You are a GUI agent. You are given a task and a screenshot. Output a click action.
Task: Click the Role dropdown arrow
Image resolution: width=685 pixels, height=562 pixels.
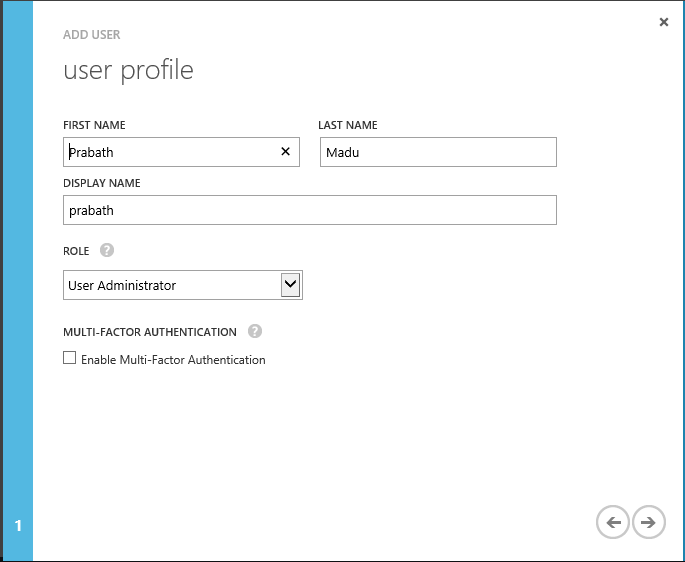tap(290, 285)
